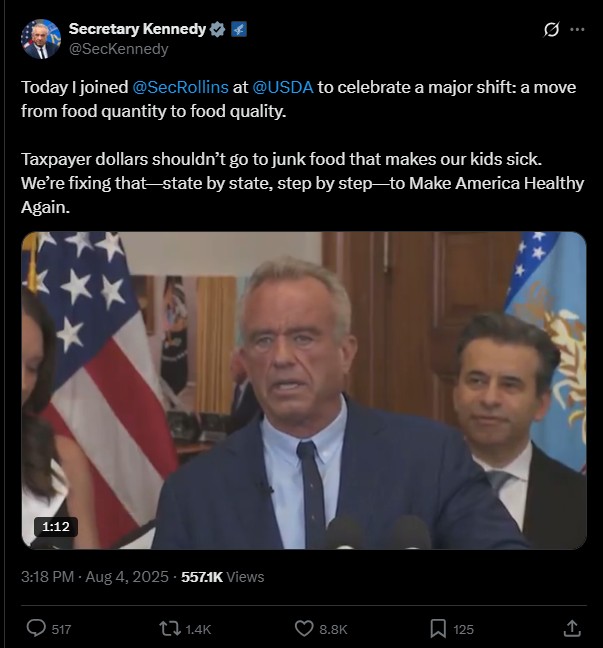Repost using the retweet arrows icon
This screenshot has width=603, height=648.
pos(170,629)
